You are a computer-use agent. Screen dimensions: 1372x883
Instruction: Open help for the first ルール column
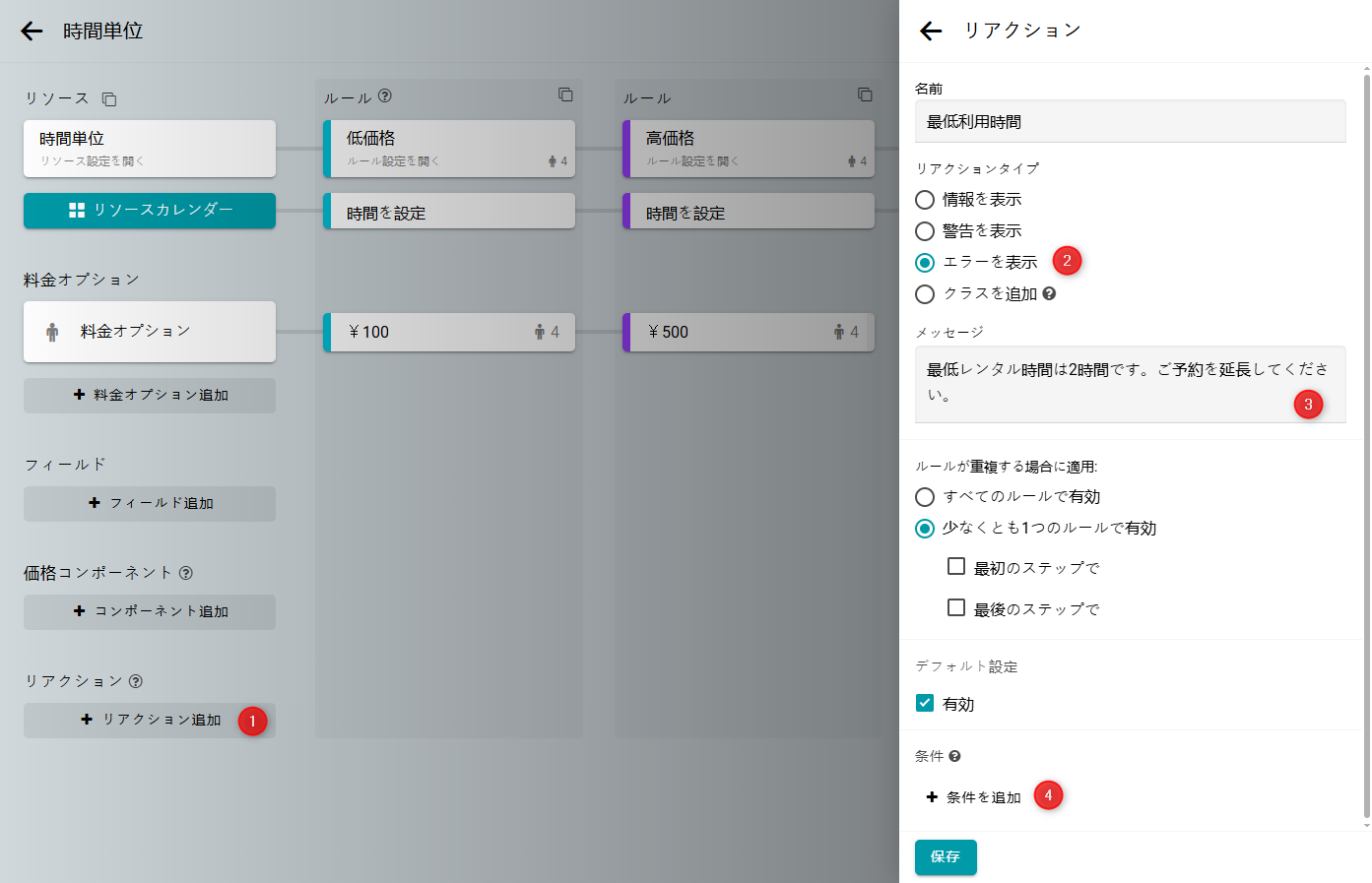point(385,96)
